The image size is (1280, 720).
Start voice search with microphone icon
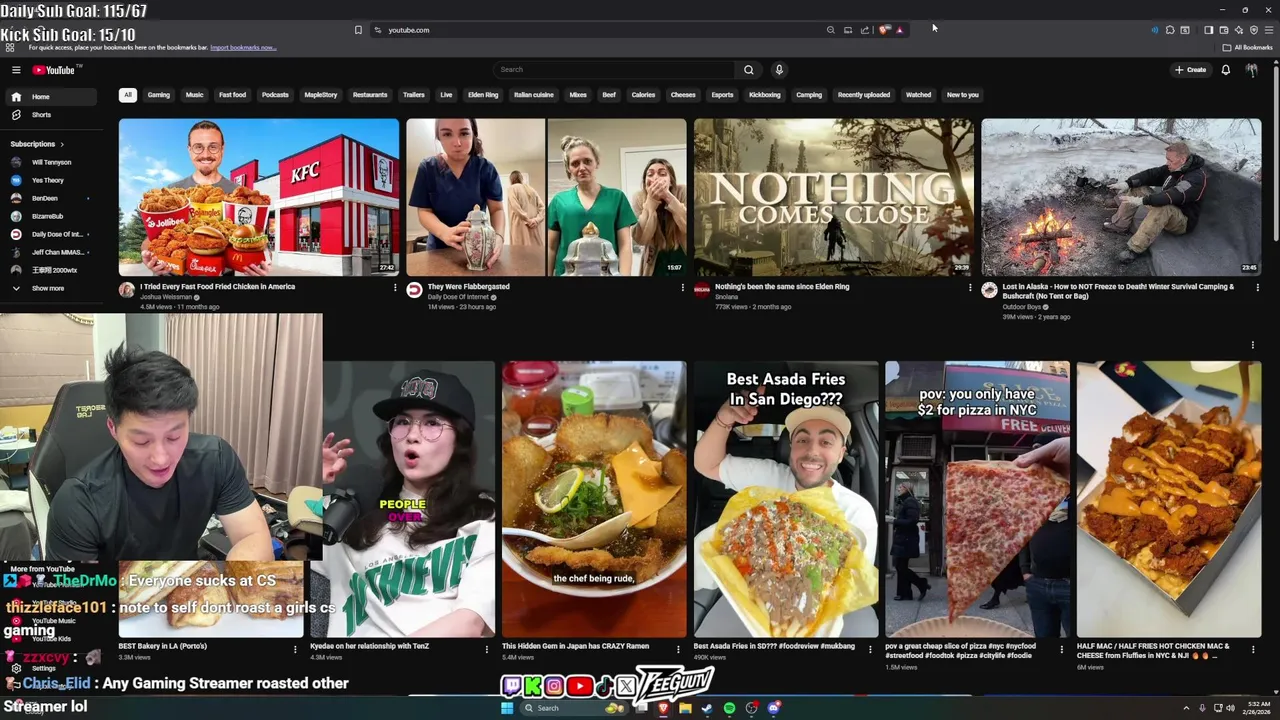click(779, 70)
